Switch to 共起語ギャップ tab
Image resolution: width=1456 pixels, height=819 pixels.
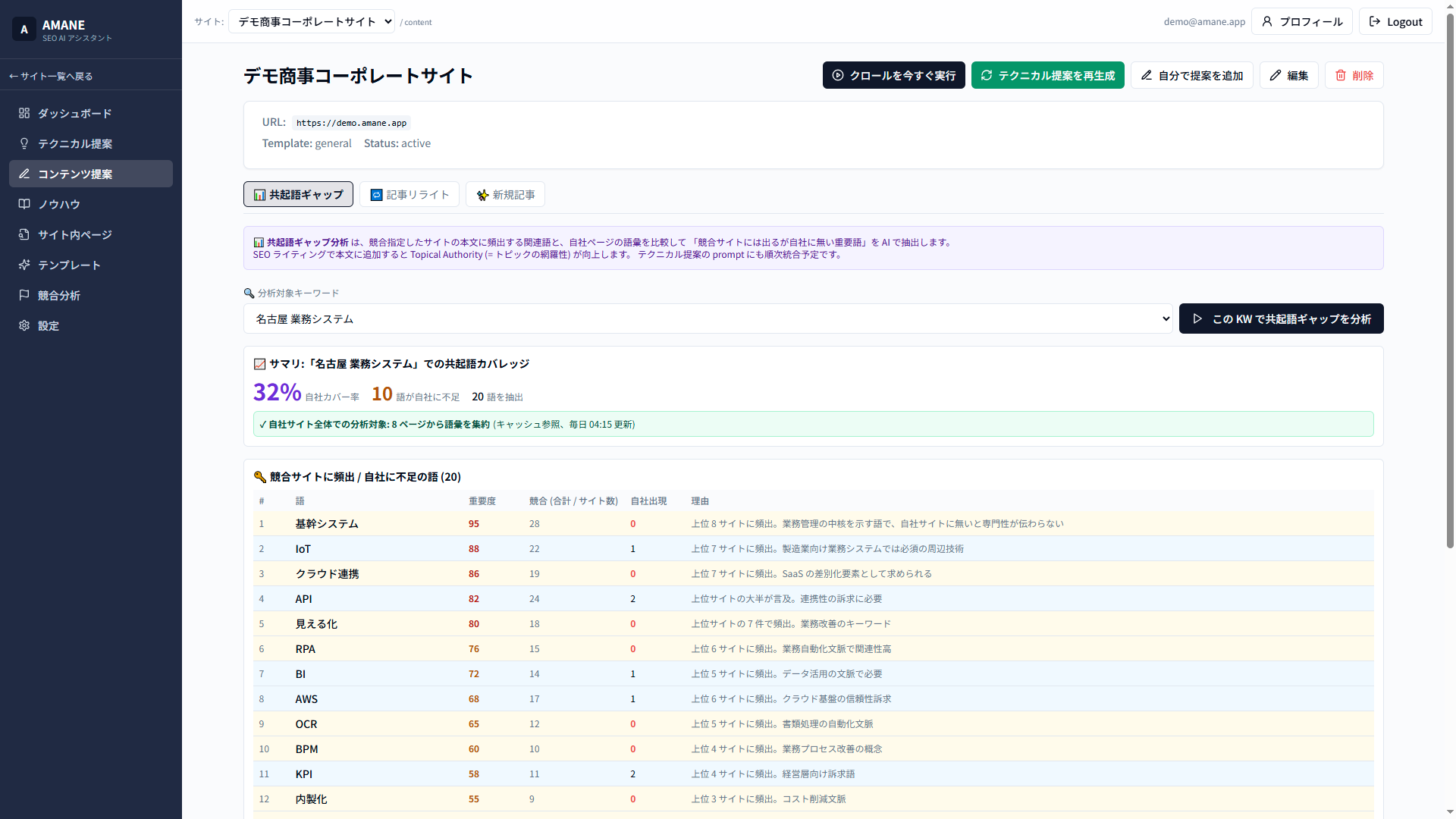tap(298, 194)
